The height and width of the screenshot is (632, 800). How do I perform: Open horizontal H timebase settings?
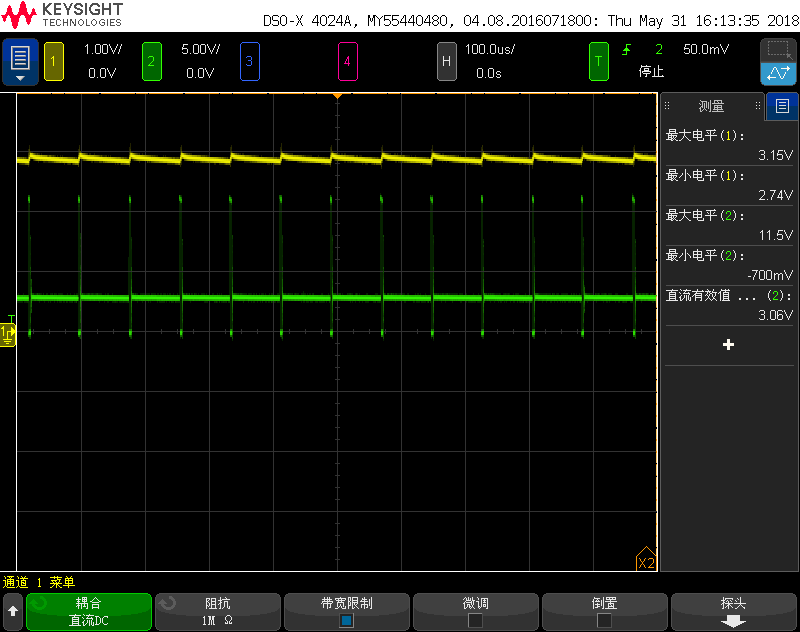click(x=446, y=62)
